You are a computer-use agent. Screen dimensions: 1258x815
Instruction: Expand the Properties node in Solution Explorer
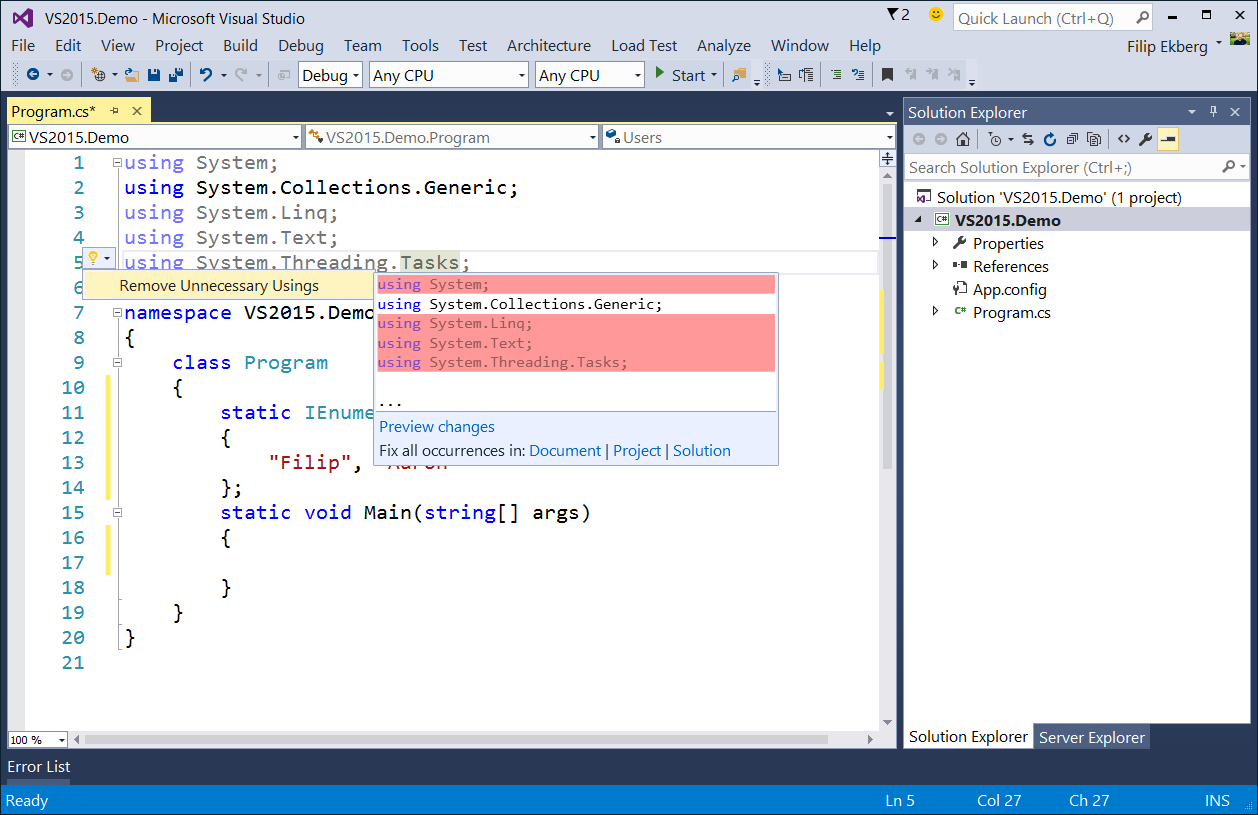point(936,242)
